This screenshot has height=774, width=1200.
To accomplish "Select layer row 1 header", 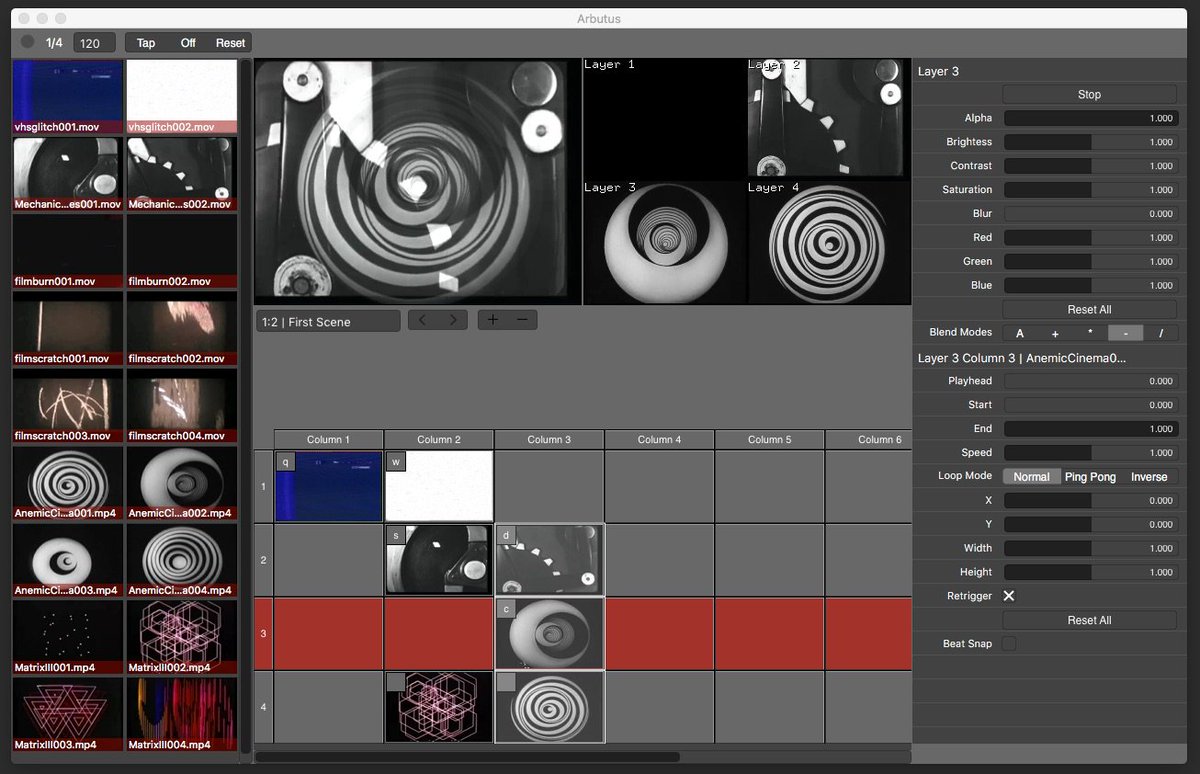I will [x=264, y=486].
